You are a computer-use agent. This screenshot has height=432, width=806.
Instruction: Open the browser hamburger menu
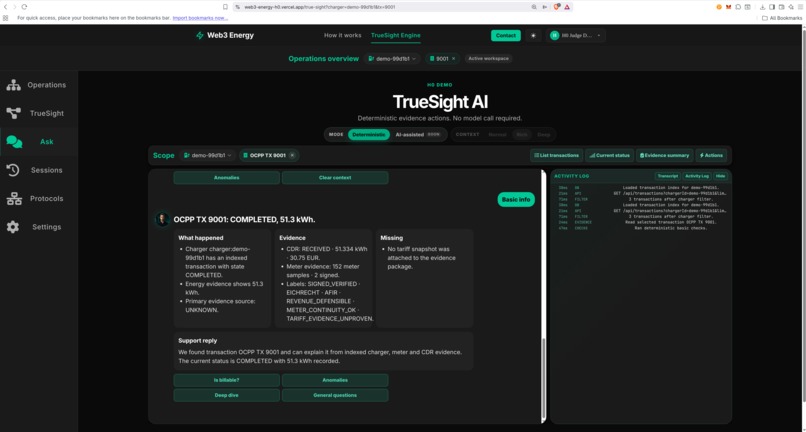800,7
